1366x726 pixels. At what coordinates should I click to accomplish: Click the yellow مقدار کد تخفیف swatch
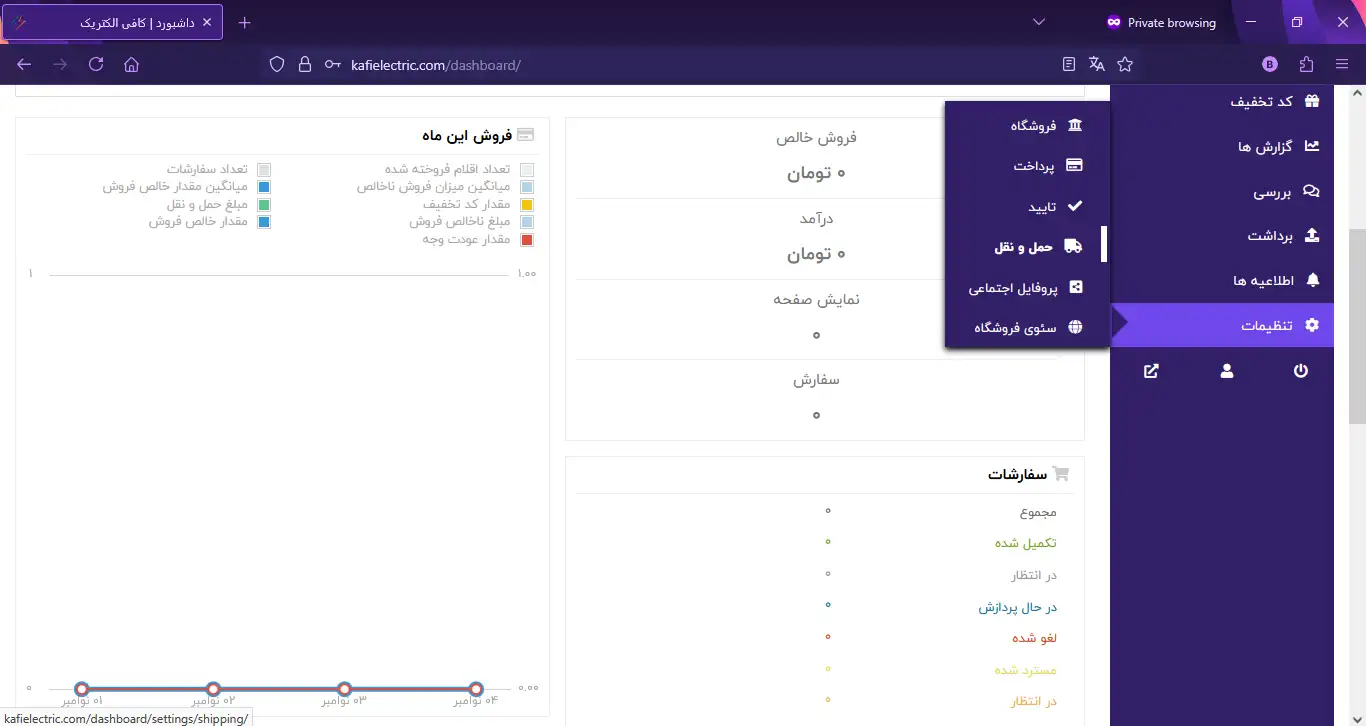[x=527, y=204]
